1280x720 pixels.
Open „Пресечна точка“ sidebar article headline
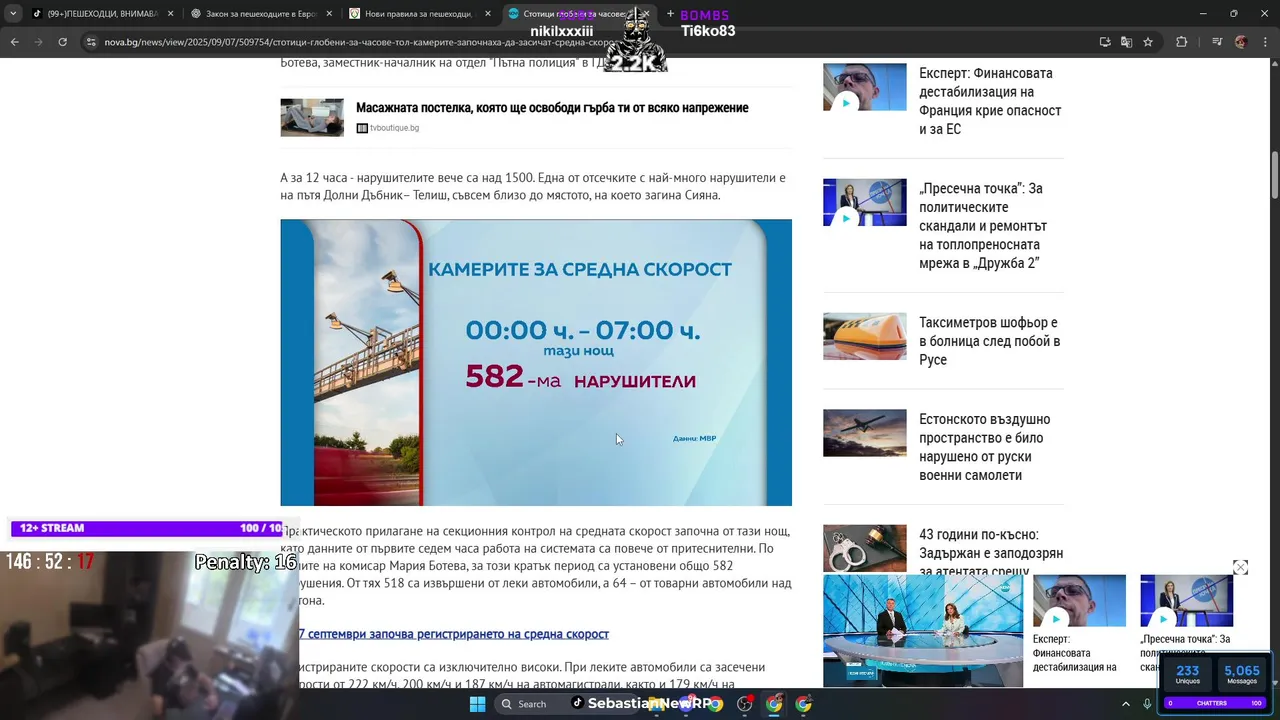pyautogui.click(x=983, y=226)
